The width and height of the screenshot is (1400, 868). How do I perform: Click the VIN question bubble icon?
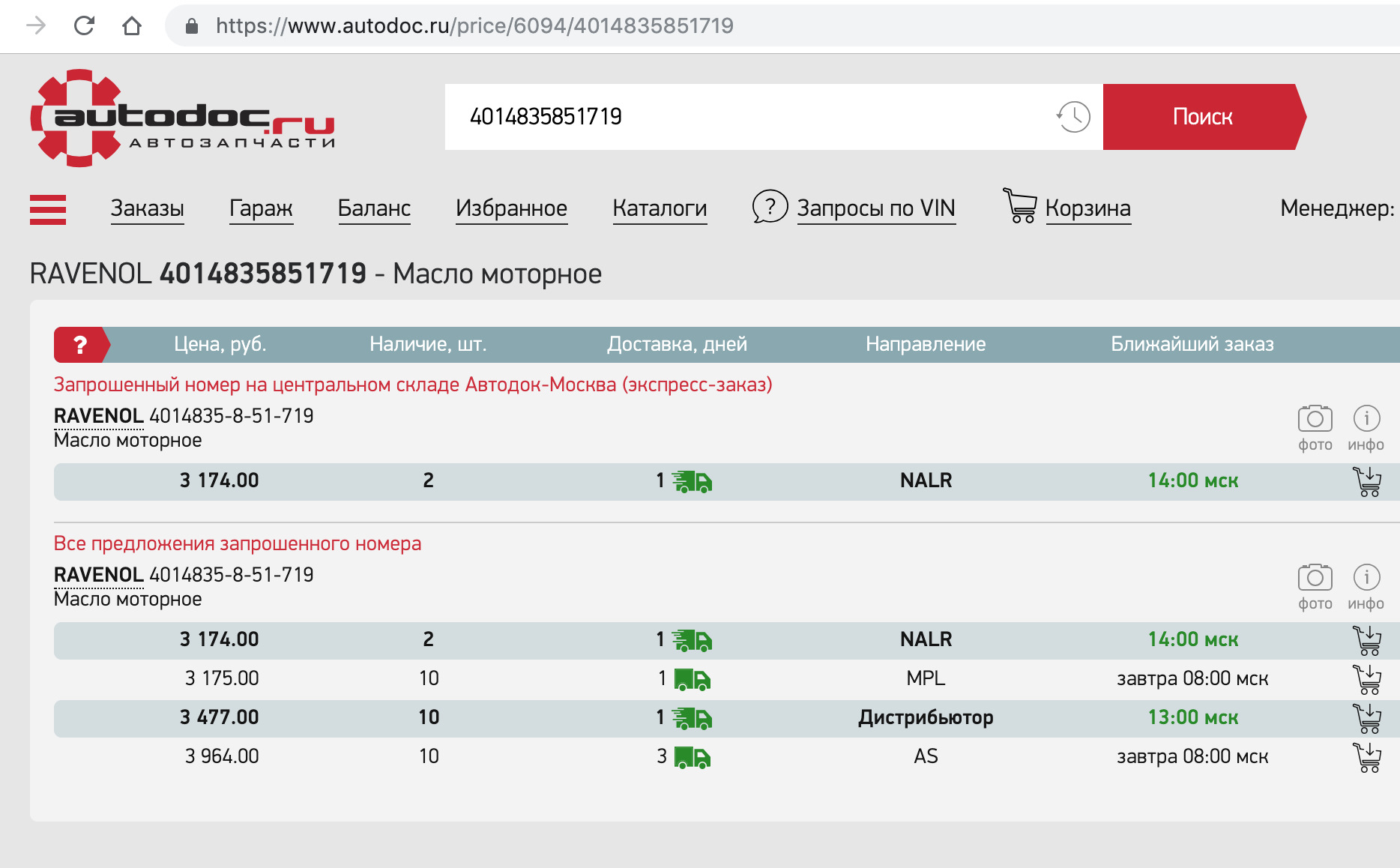coord(770,206)
